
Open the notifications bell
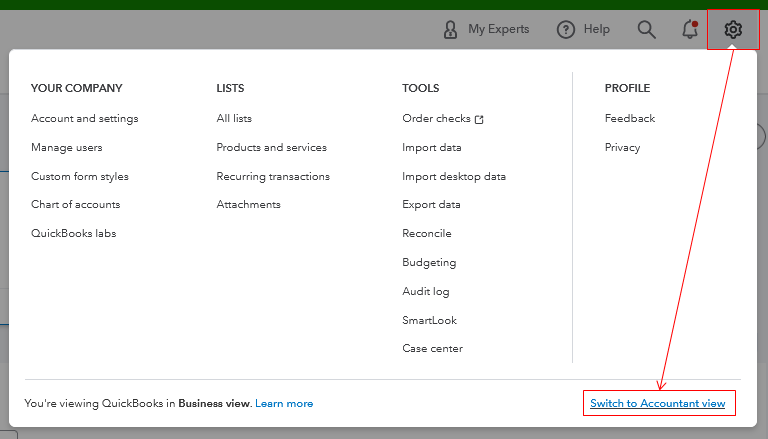[x=690, y=30]
